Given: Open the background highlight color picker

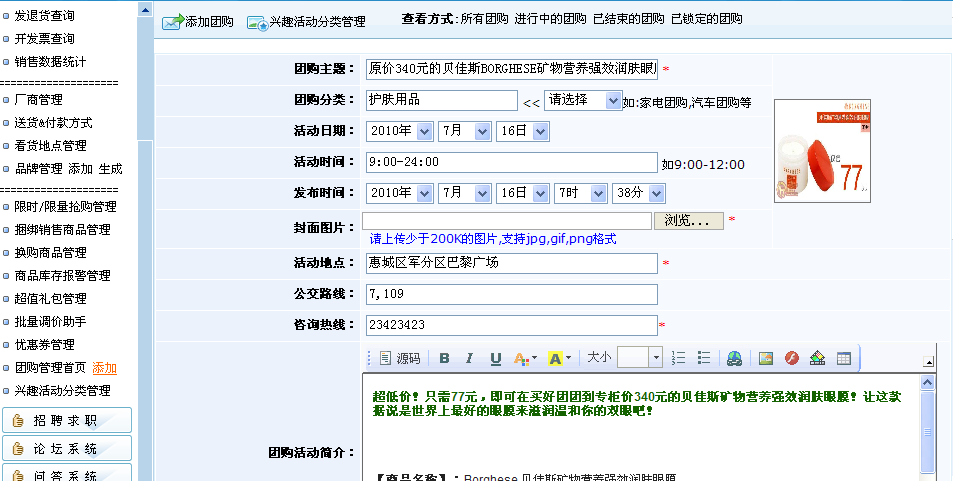Looking at the screenshot, I should (560, 358).
